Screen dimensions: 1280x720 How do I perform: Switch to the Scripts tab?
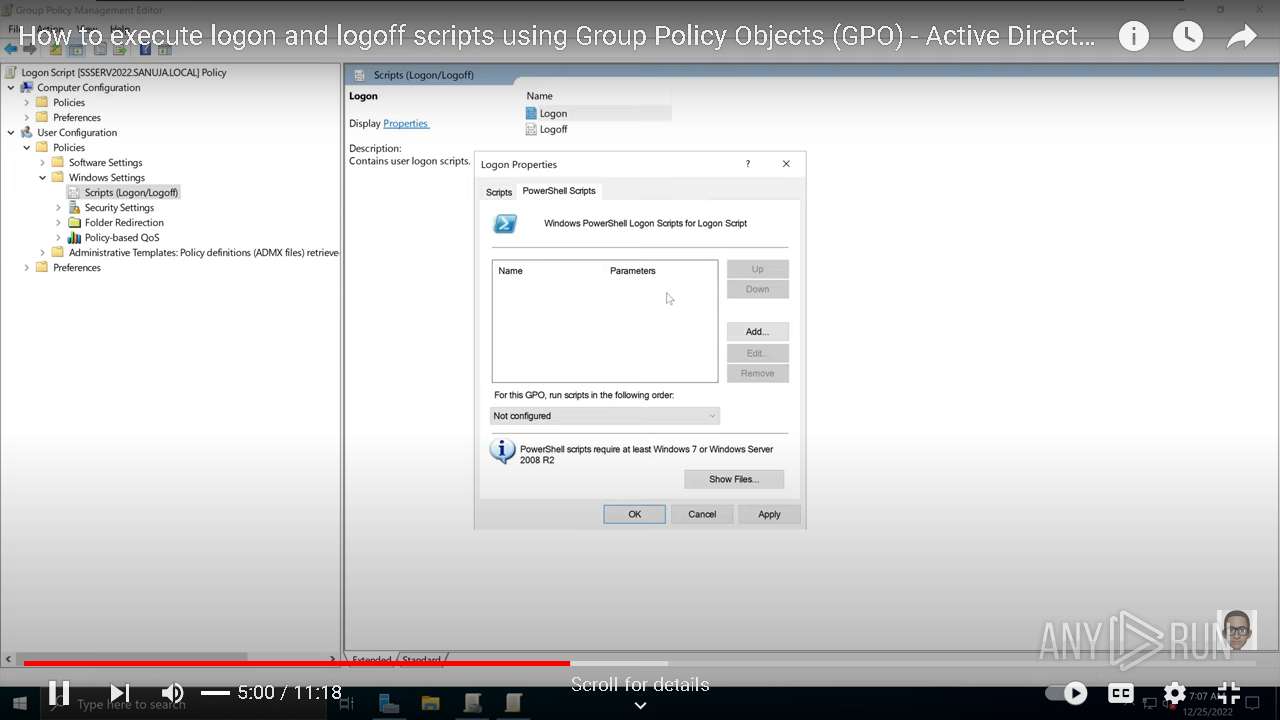(499, 192)
